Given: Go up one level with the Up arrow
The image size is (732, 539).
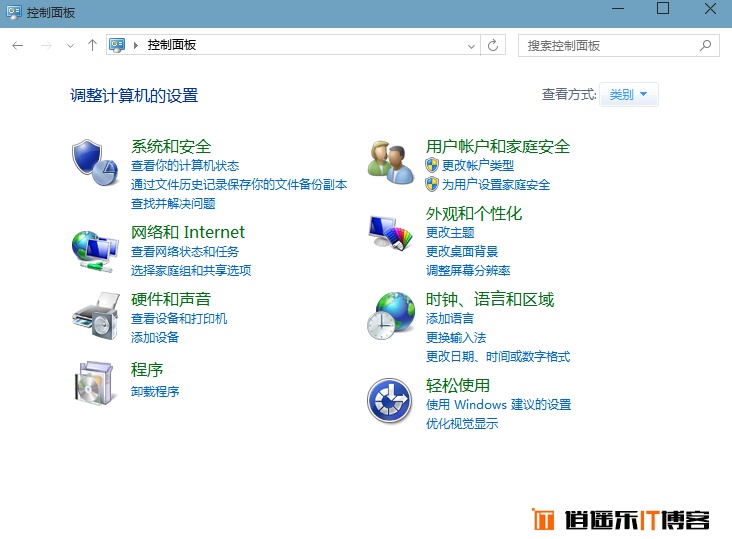Looking at the screenshot, I should click(x=92, y=45).
